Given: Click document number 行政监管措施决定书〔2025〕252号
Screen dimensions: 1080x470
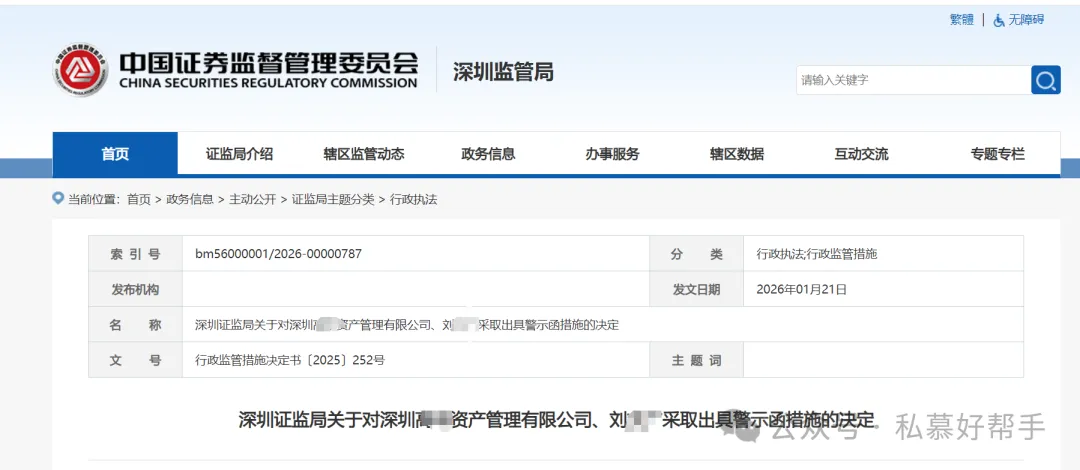Looking at the screenshot, I should click(x=290, y=360).
